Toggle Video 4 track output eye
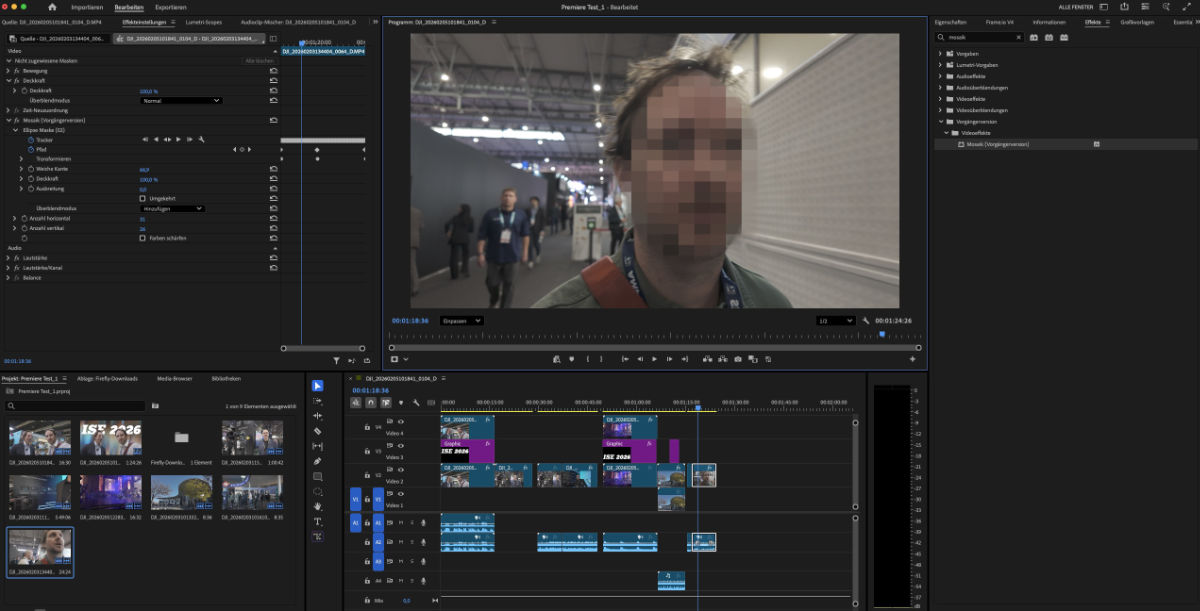This screenshot has height=611, width=1200. coord(401,422)
